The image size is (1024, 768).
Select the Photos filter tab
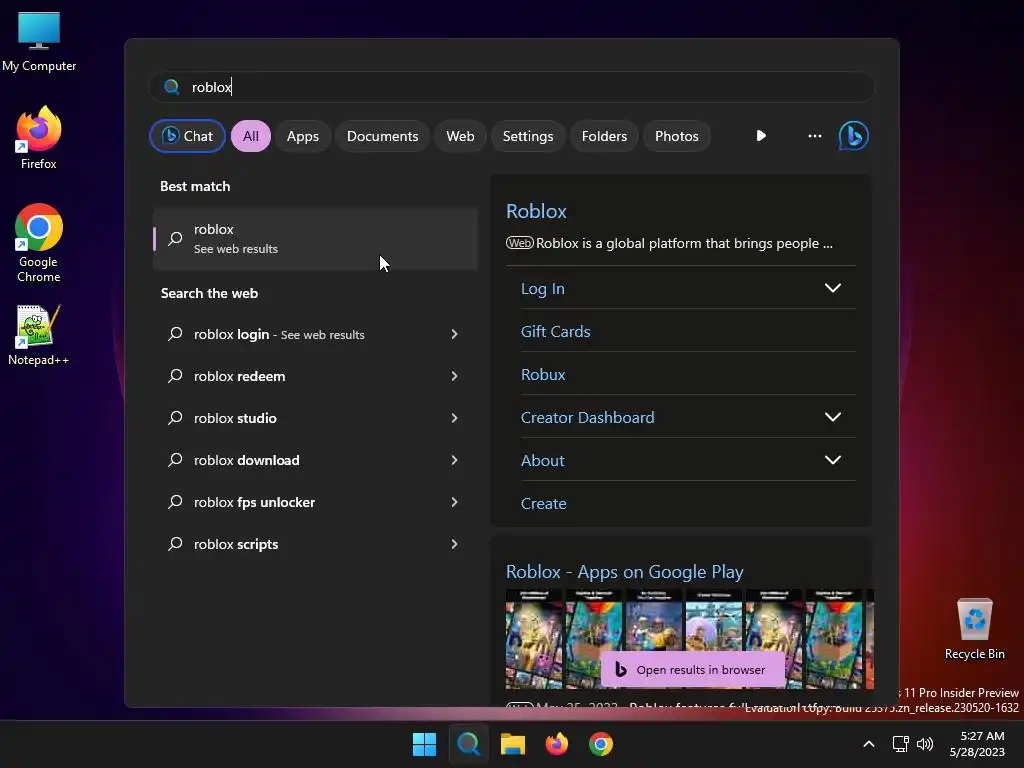(677, 136)
